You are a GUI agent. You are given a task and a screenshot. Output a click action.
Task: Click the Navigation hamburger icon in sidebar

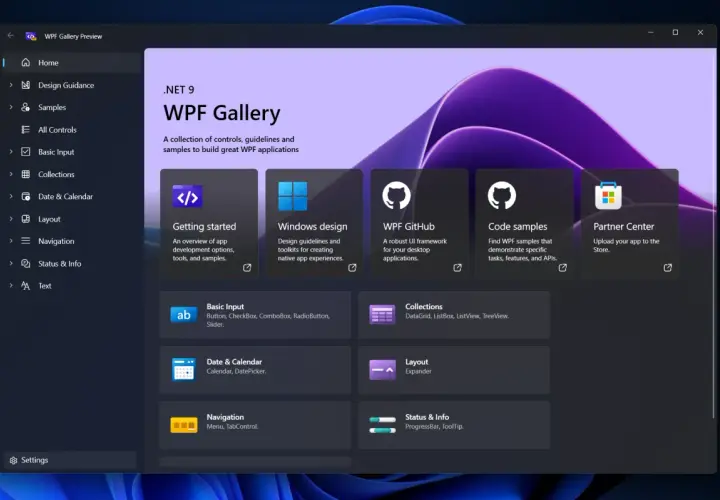point(26,241)
